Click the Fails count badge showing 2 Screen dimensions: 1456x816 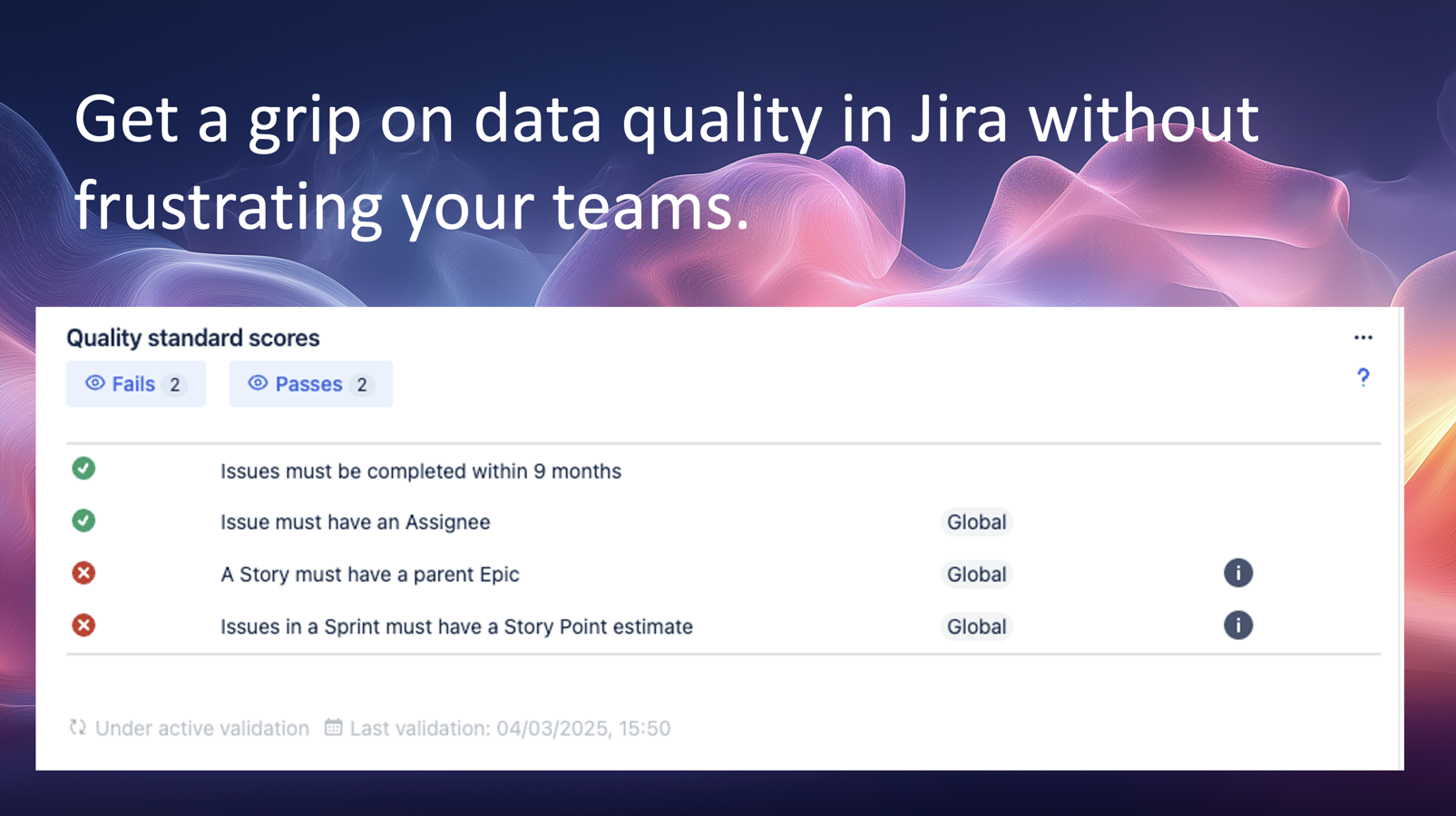(x=175, y=385)
